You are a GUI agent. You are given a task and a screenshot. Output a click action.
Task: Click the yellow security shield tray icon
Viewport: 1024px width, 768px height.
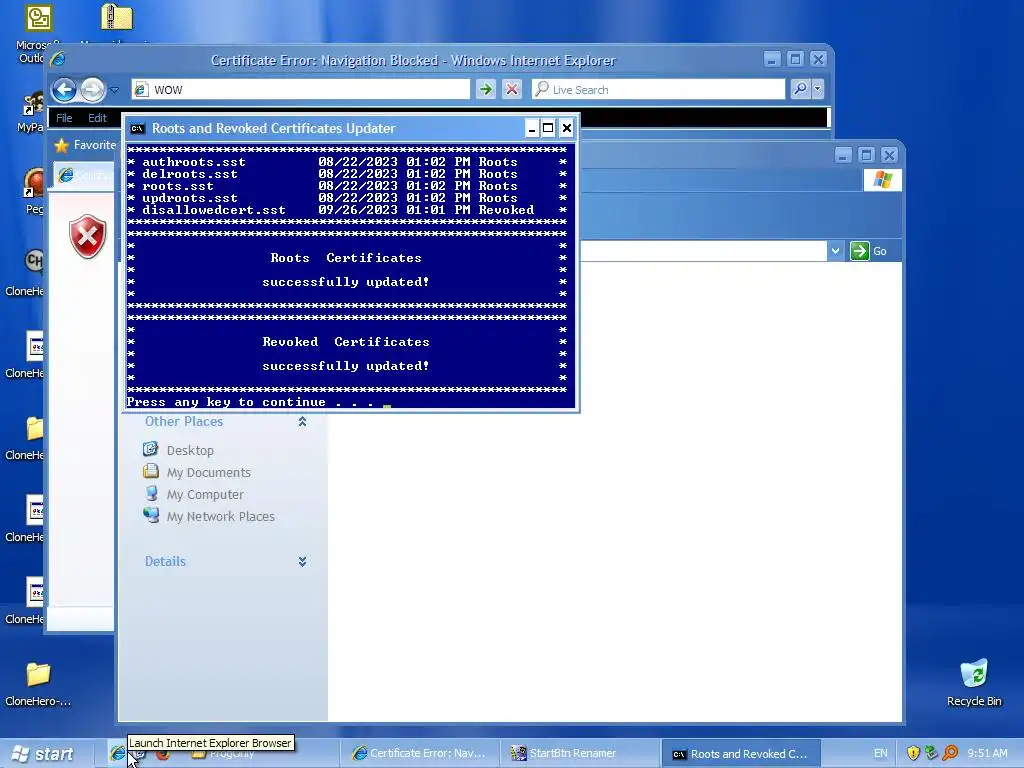913,754
